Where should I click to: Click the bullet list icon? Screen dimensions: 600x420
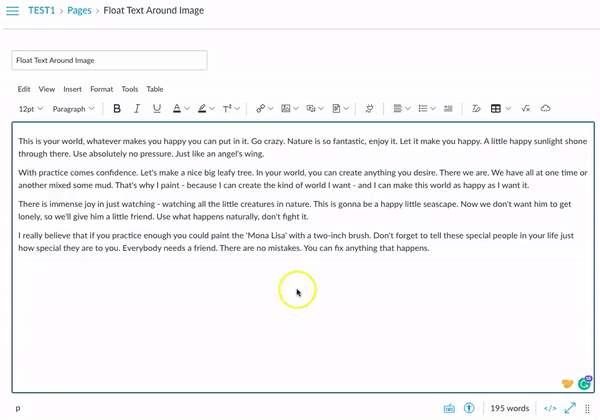pos(423,109)
